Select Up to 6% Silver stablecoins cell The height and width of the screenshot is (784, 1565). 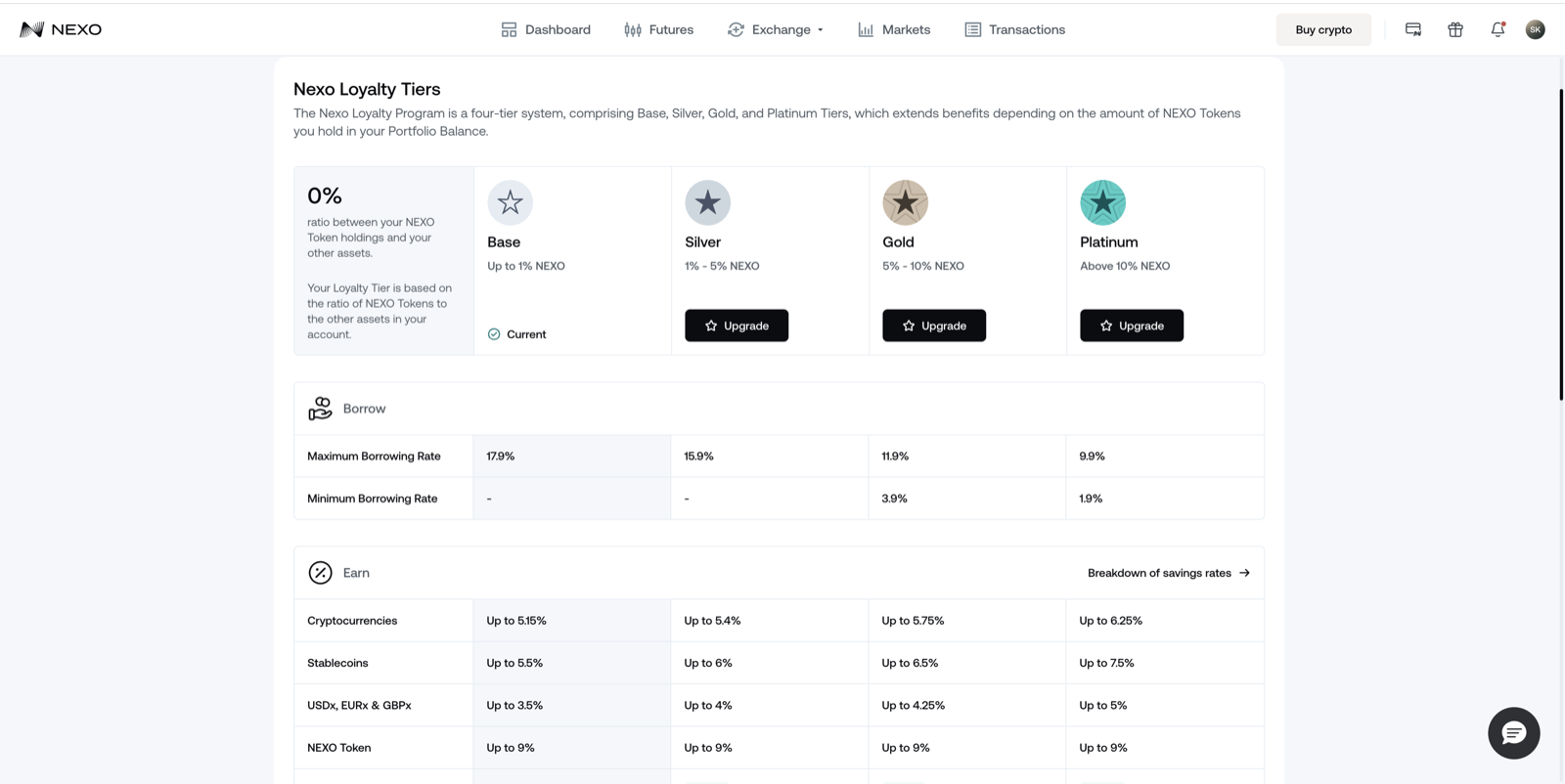(x=708, y=663)
